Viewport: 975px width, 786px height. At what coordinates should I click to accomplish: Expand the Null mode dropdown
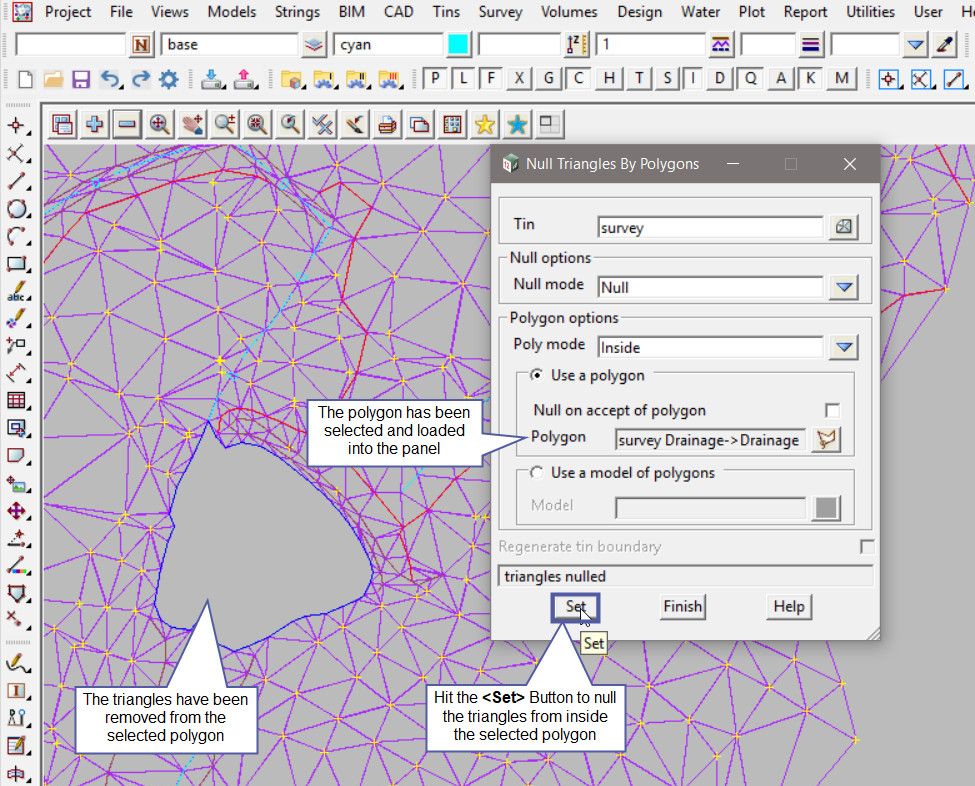pos(845,287)
